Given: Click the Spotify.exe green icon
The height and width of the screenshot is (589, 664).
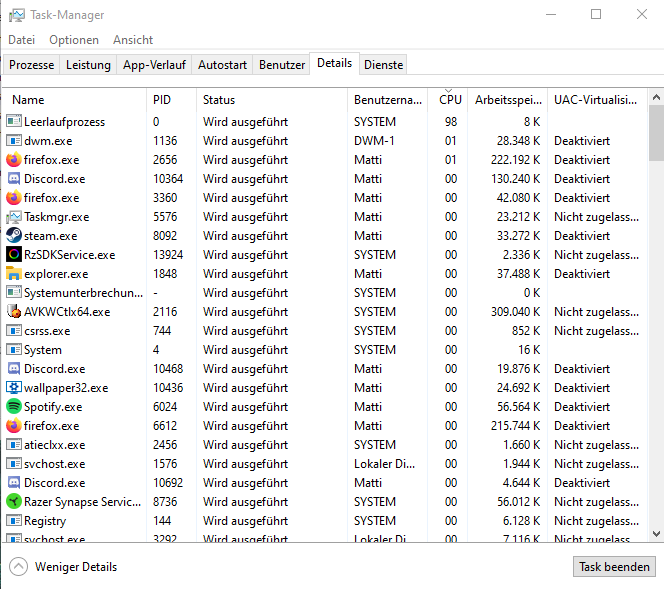Looking at the screenshot, I should coord(14,406).
